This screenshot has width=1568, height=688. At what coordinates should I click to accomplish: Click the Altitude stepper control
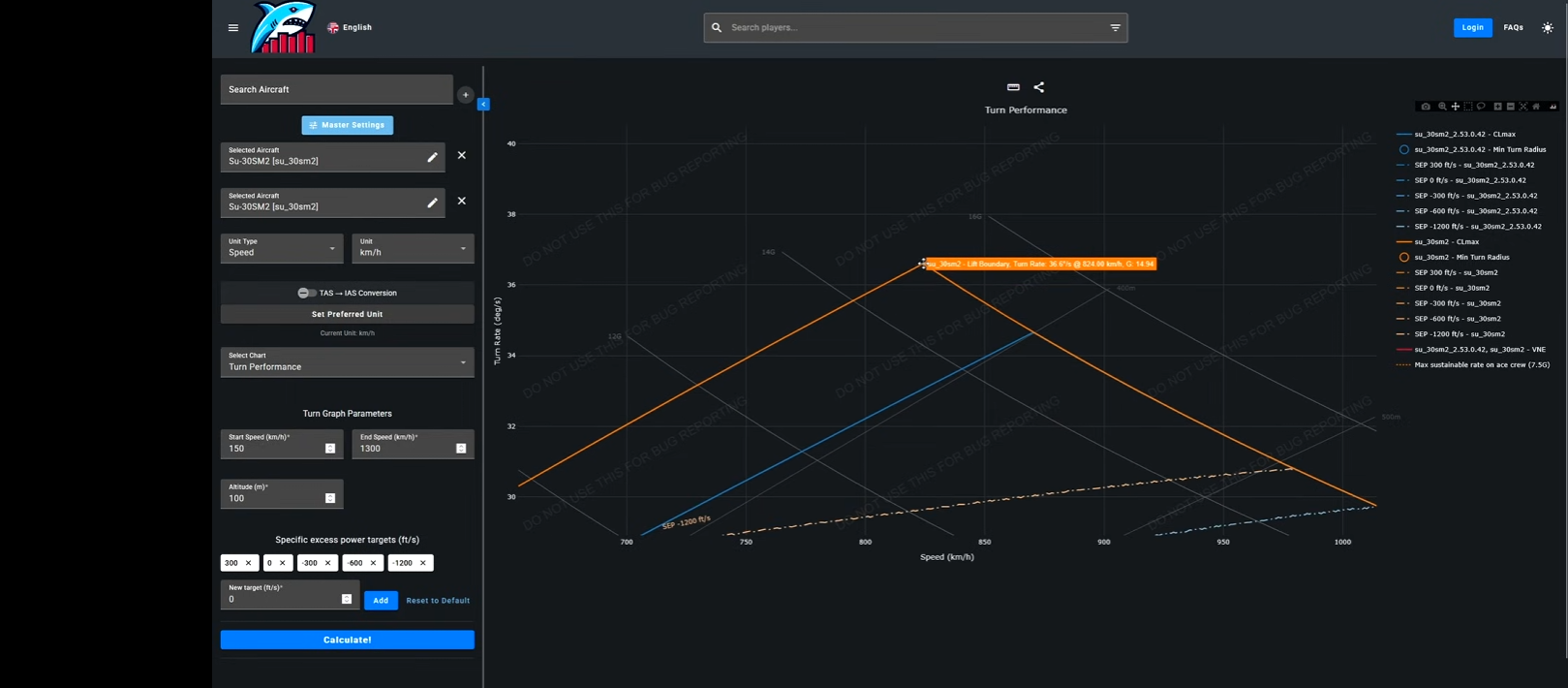330,498
